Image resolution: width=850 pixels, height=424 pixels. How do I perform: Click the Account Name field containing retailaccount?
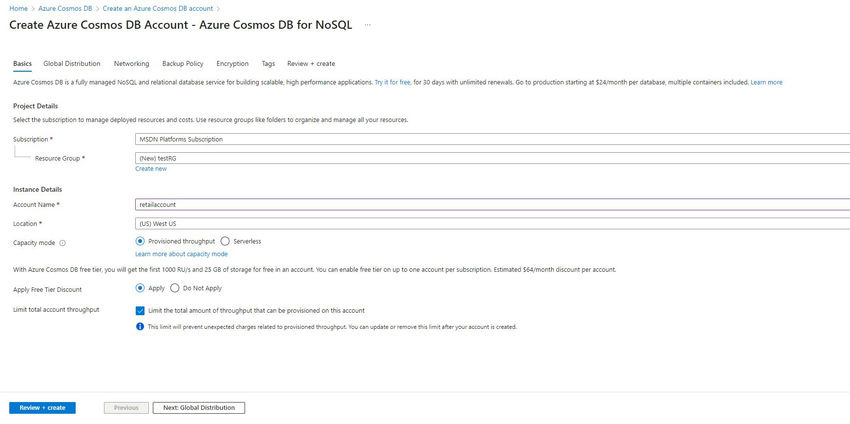tap(492, 204)
